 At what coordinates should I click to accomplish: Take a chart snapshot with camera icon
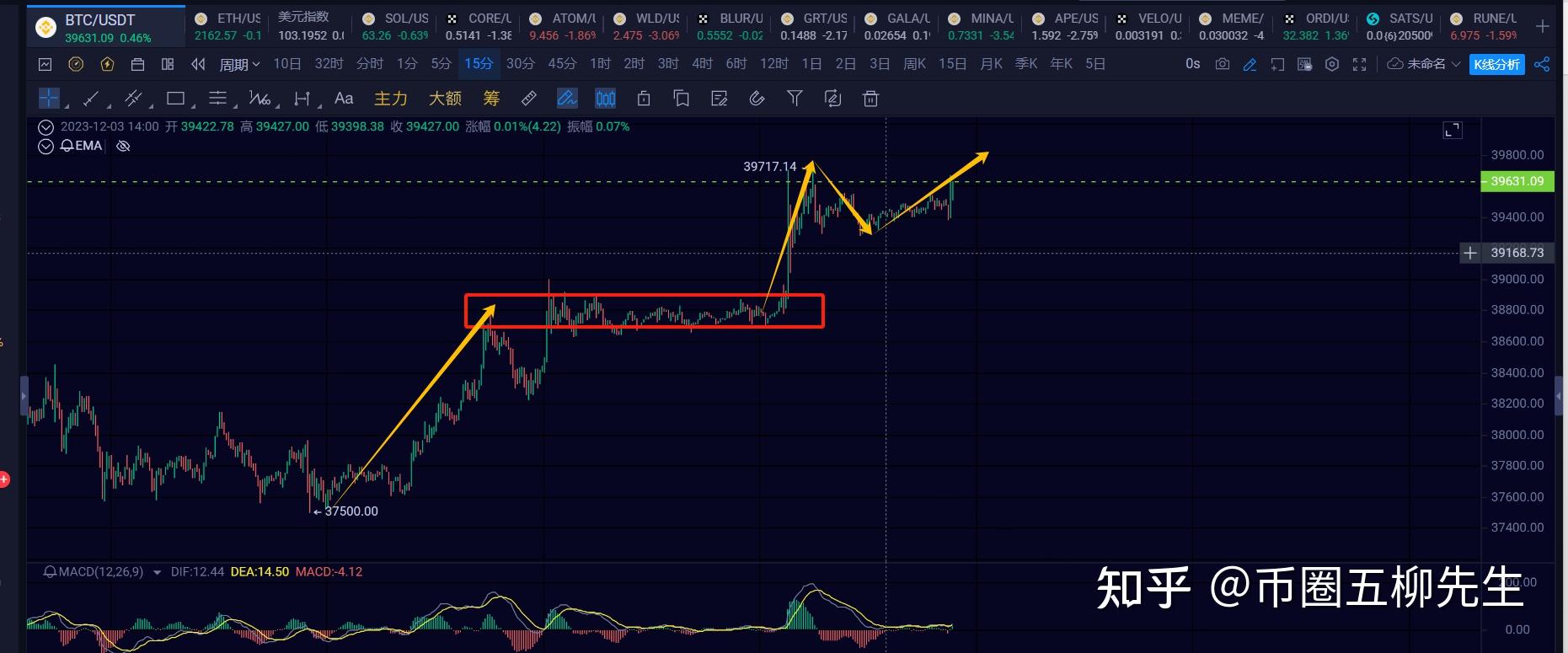point(1223,64)
